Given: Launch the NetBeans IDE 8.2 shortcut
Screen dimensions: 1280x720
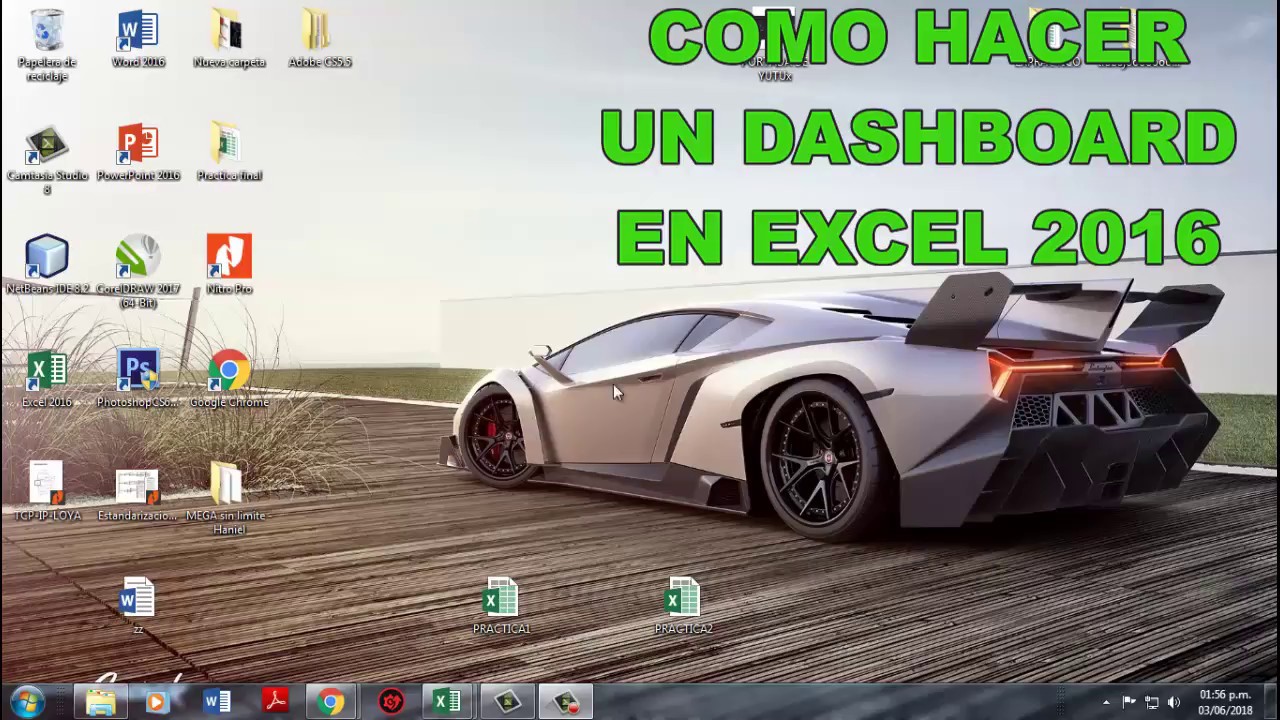Looking at the screenshot, I should tap(47, 265).
